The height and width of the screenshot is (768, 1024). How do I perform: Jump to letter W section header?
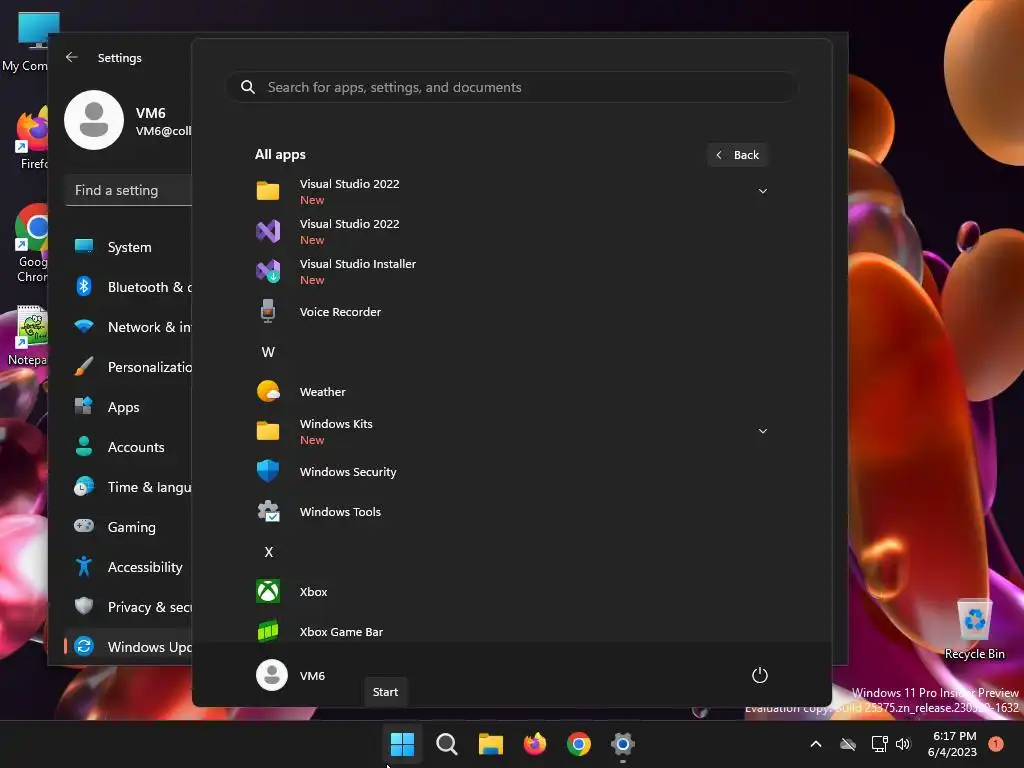(x=268, y=352)
